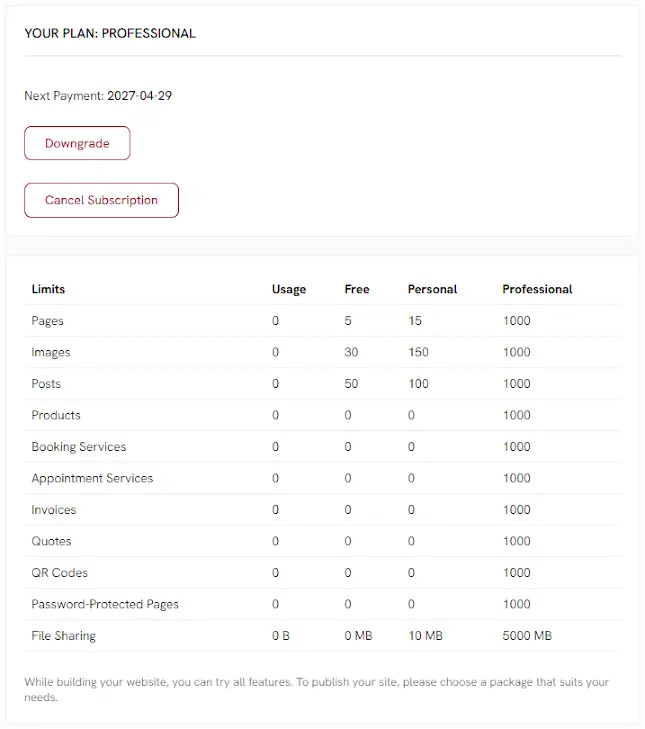Select the Booking Services row label
The height and width of the screenshot is (729, 645).
pos(79,447)
